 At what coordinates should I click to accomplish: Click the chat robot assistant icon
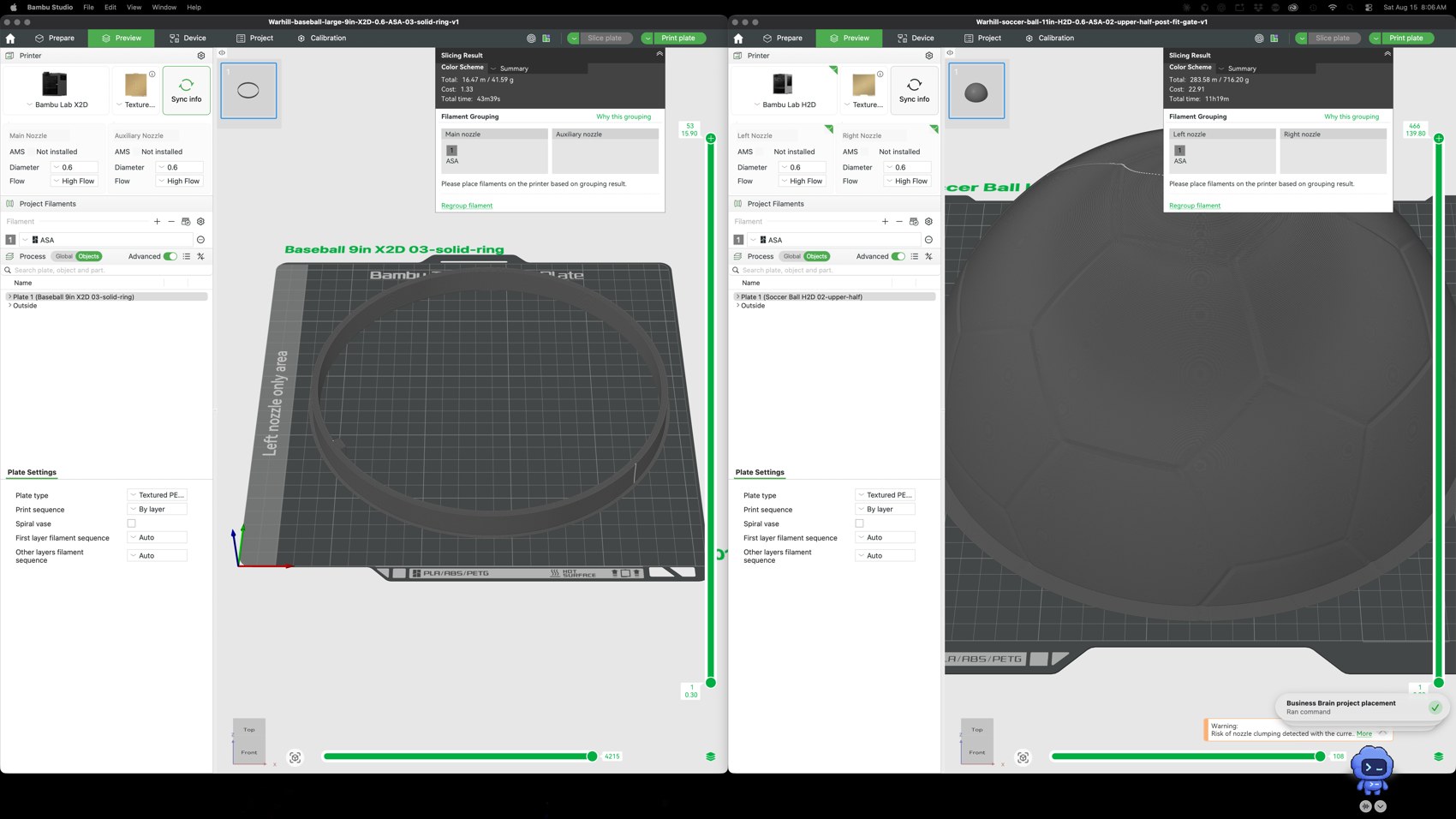pos(1371,771)
